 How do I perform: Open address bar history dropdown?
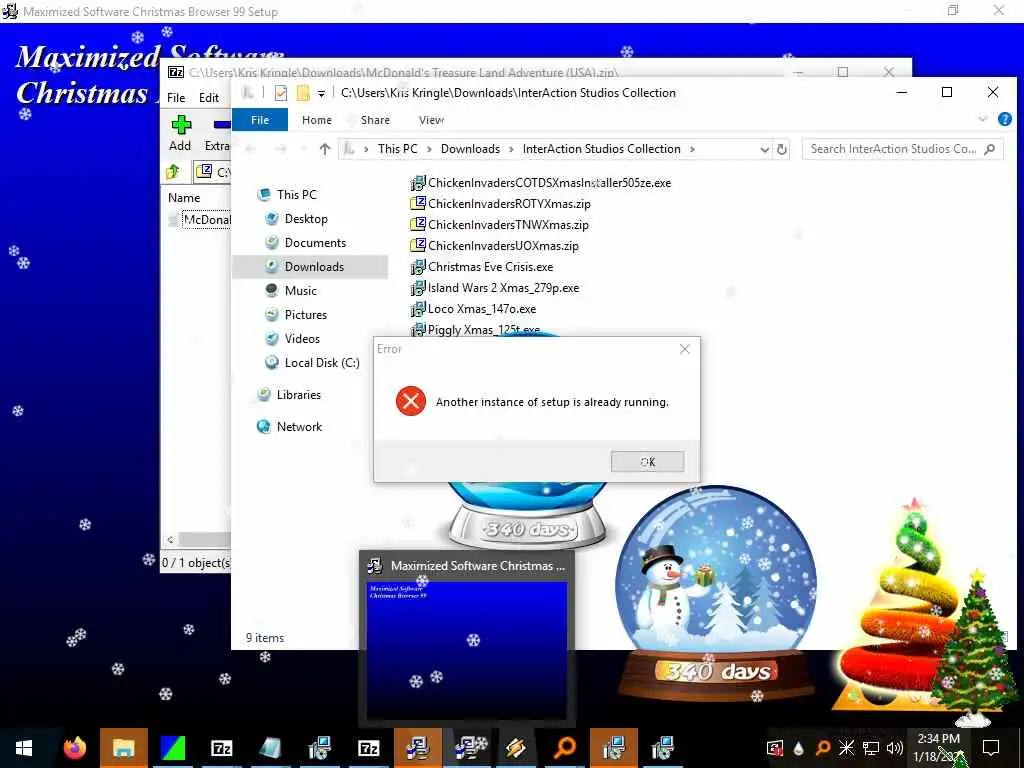tap(764, 150)
